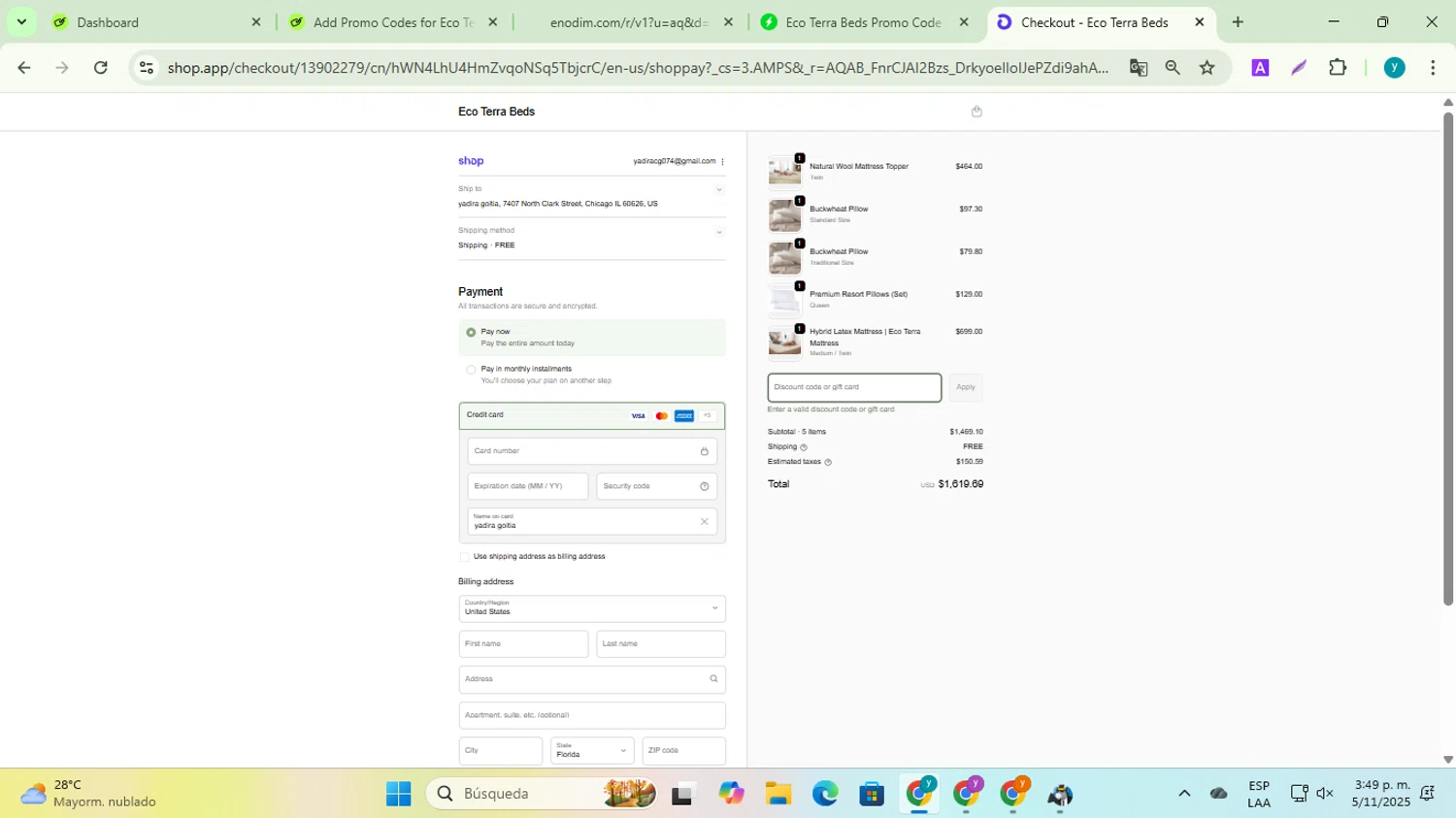
Task: Open the security code help icon
Action: [705, 486]
